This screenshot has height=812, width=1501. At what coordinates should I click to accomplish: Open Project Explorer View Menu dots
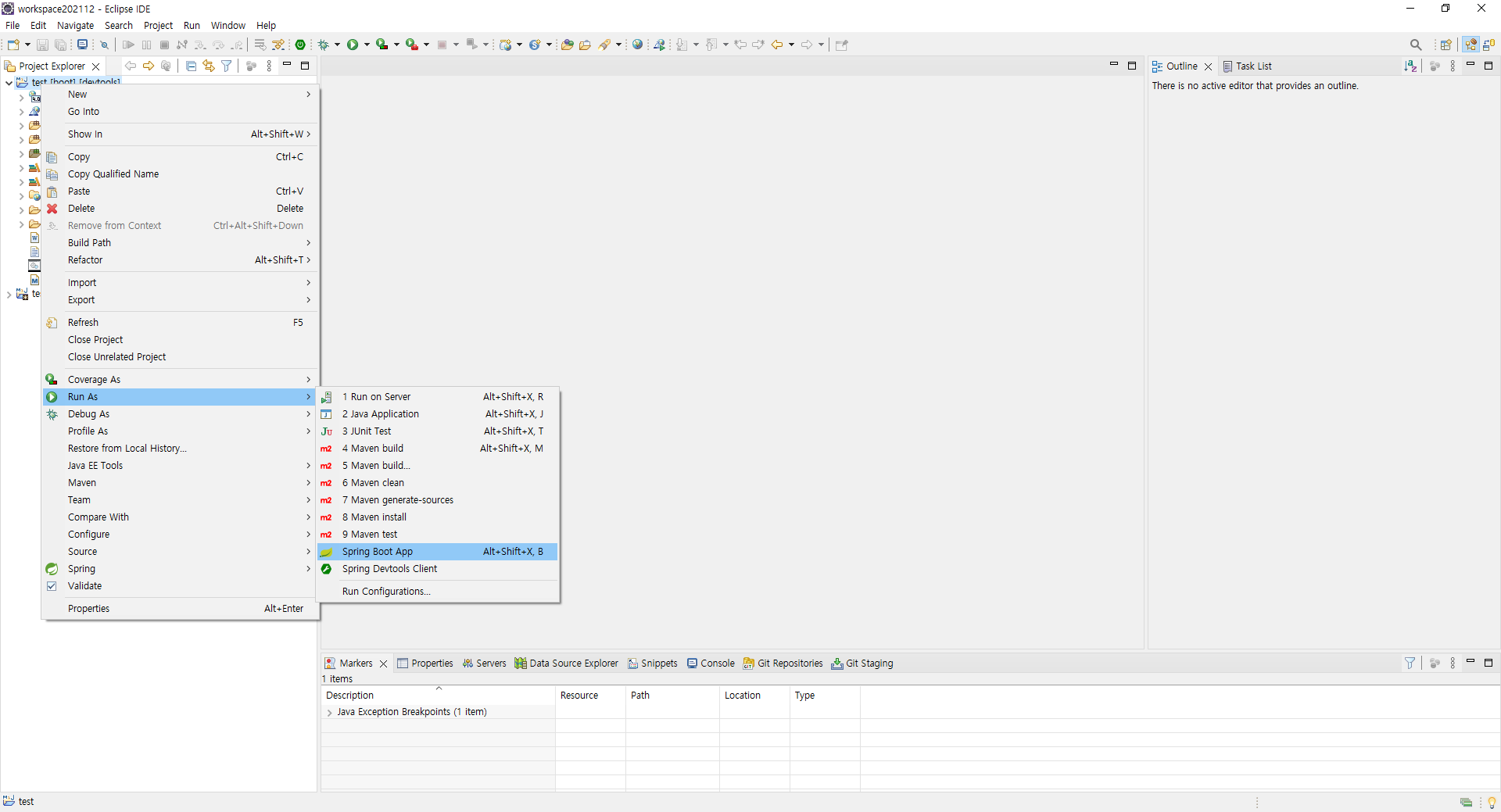(x=269, y=66)
